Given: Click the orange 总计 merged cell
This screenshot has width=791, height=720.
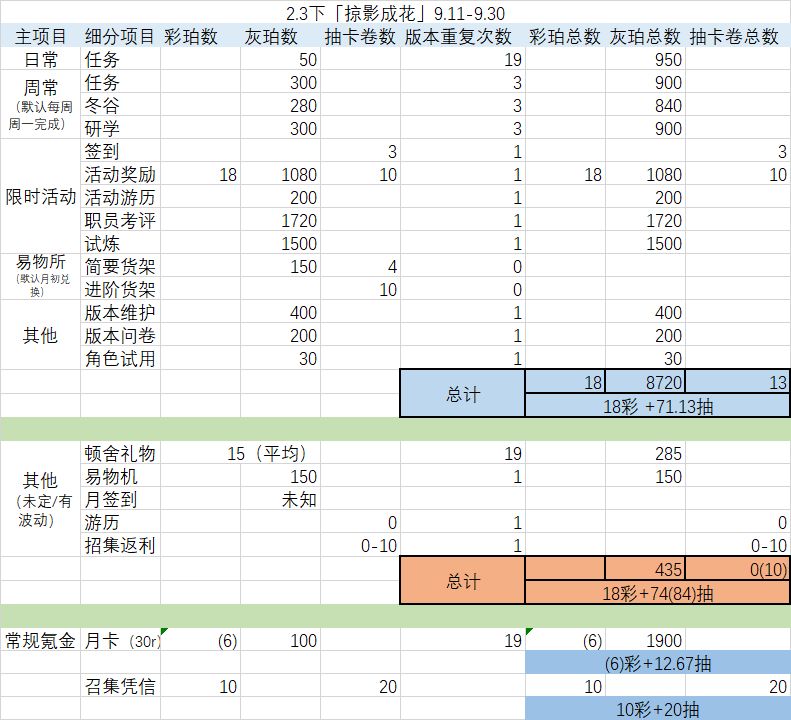Looking at the screenshot, I should 463,581.
